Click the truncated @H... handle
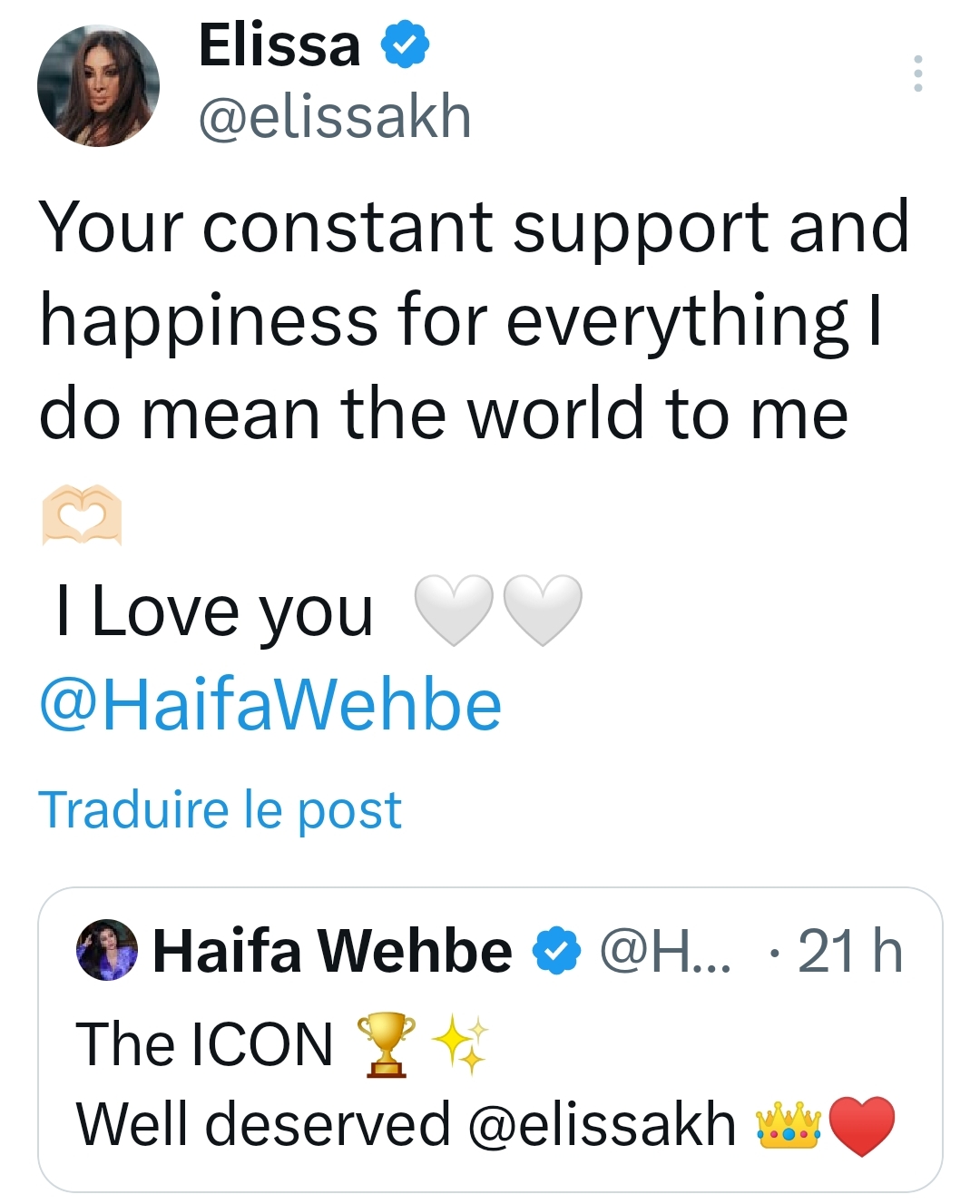Viewport: 980px width, 1204px height. tap(665, 951)
